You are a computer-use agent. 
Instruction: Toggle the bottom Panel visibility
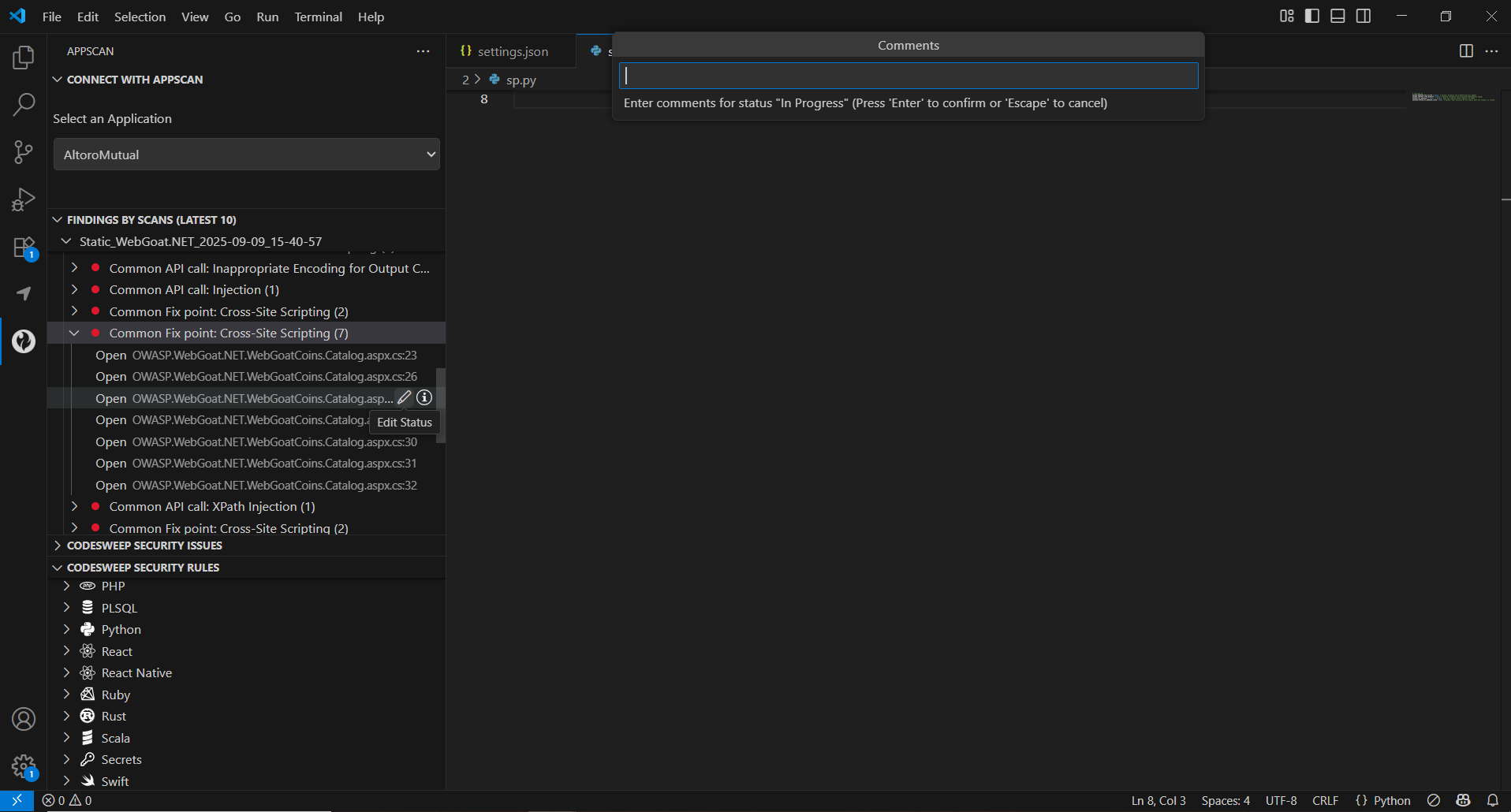point(1338,16)
